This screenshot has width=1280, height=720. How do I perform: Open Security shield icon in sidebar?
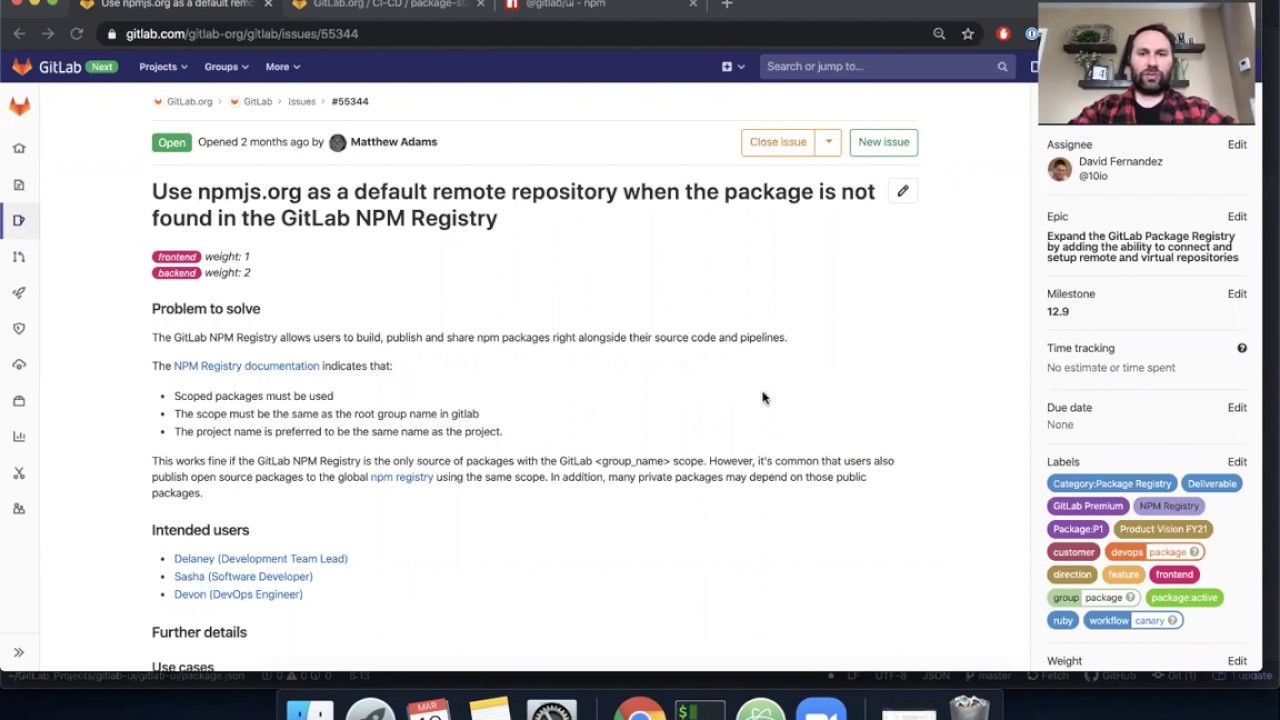coord(19,329)
